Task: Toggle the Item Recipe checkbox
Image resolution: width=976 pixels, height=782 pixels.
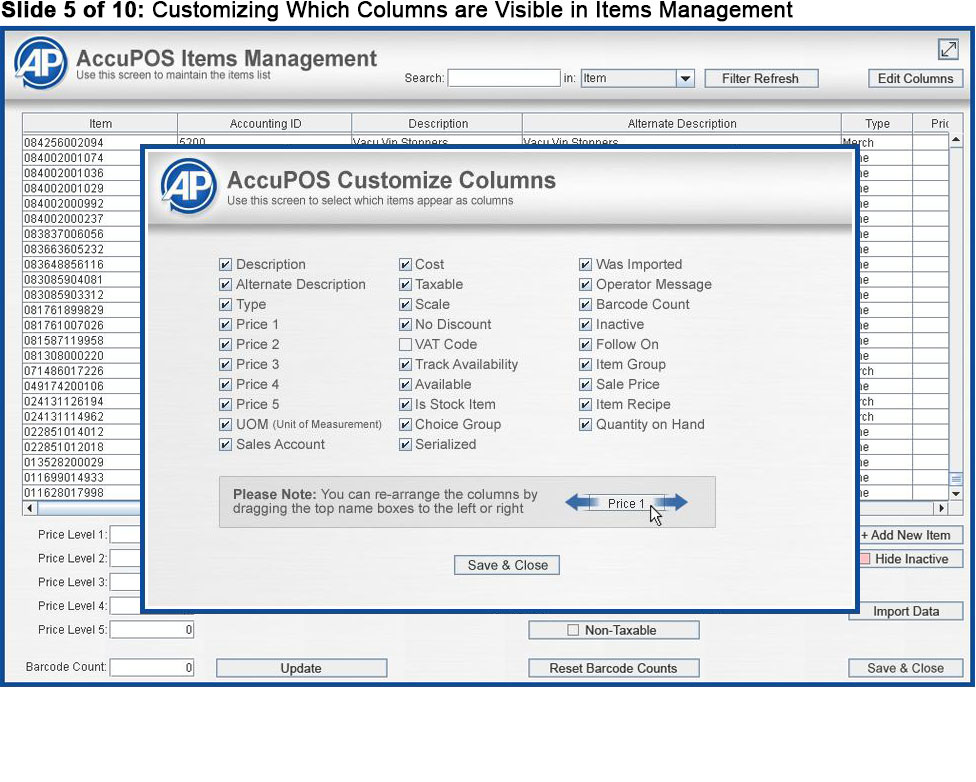Action: tap(585, 404)
